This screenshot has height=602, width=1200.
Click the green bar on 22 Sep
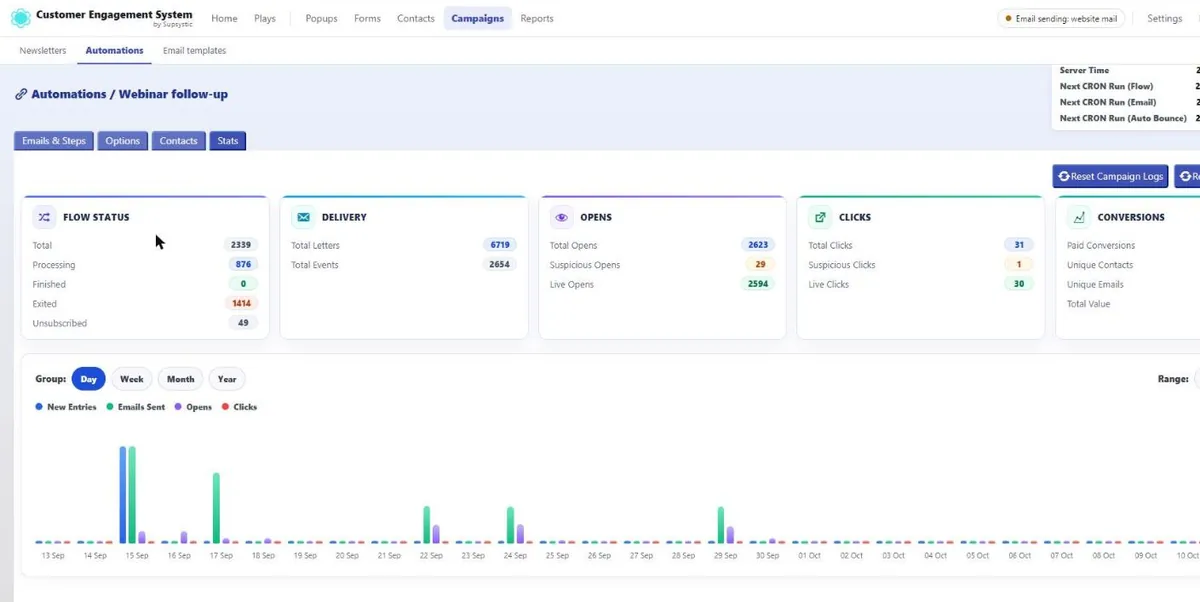point(427,524)
